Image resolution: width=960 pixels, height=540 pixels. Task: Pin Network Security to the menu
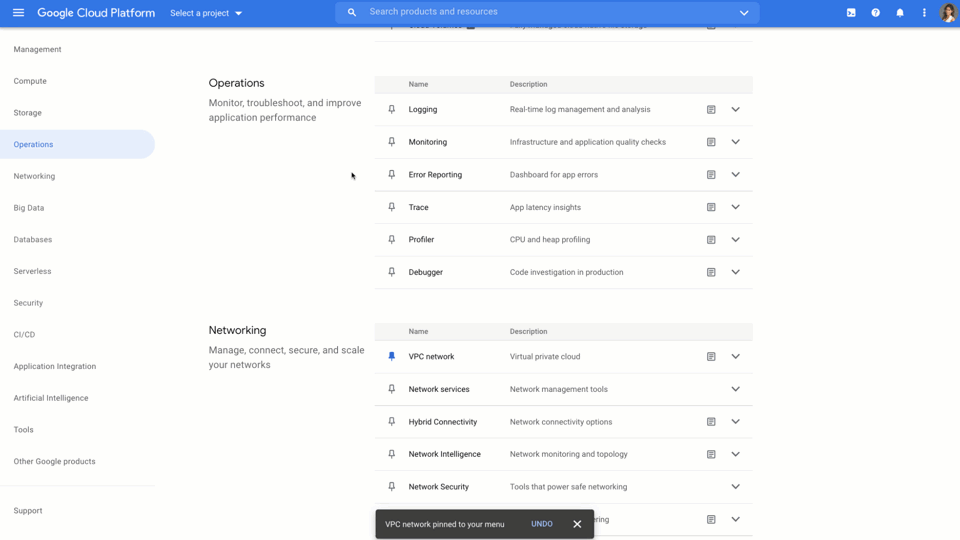point(392,487)
